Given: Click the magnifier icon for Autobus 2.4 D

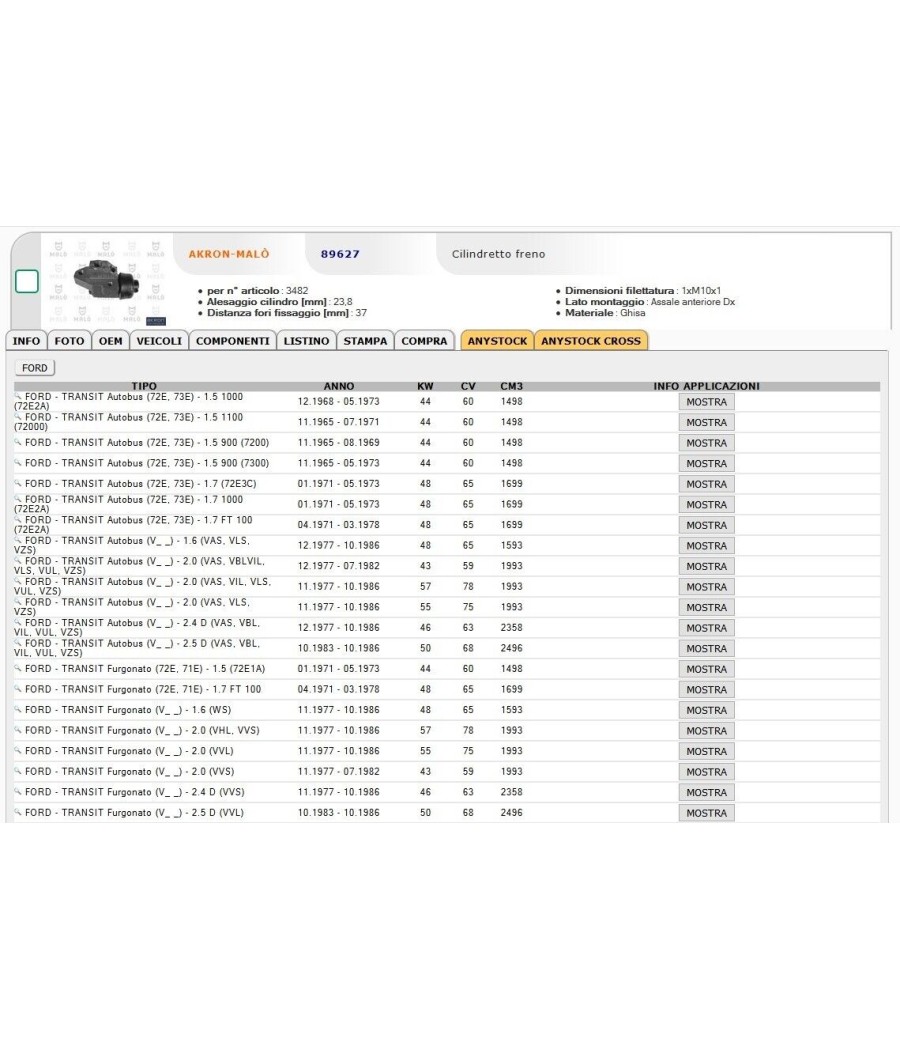Looking at the screenshot, I should [18, 622].
